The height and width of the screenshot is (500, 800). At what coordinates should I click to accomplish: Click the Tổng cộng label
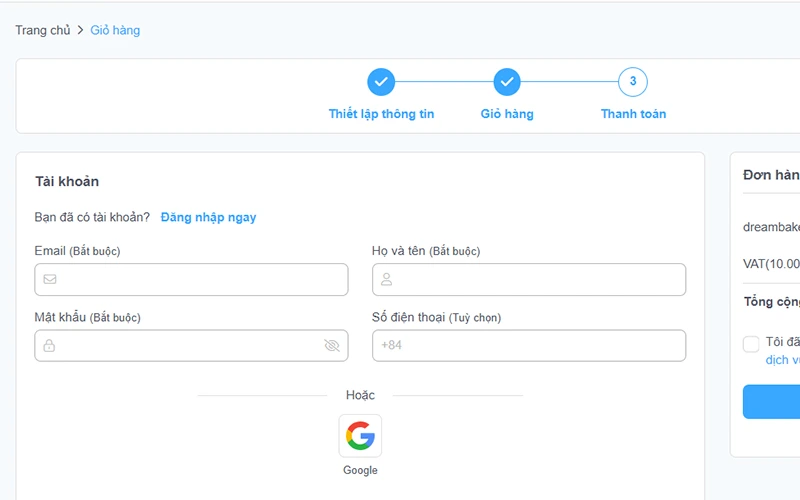click(771, 302)
